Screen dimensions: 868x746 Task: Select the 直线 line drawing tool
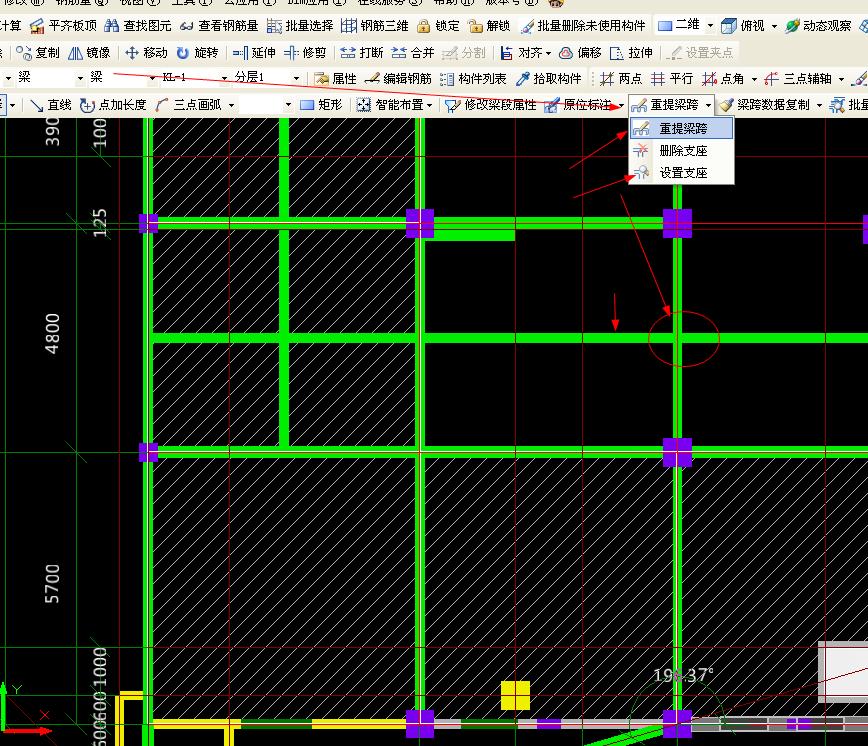51,105
